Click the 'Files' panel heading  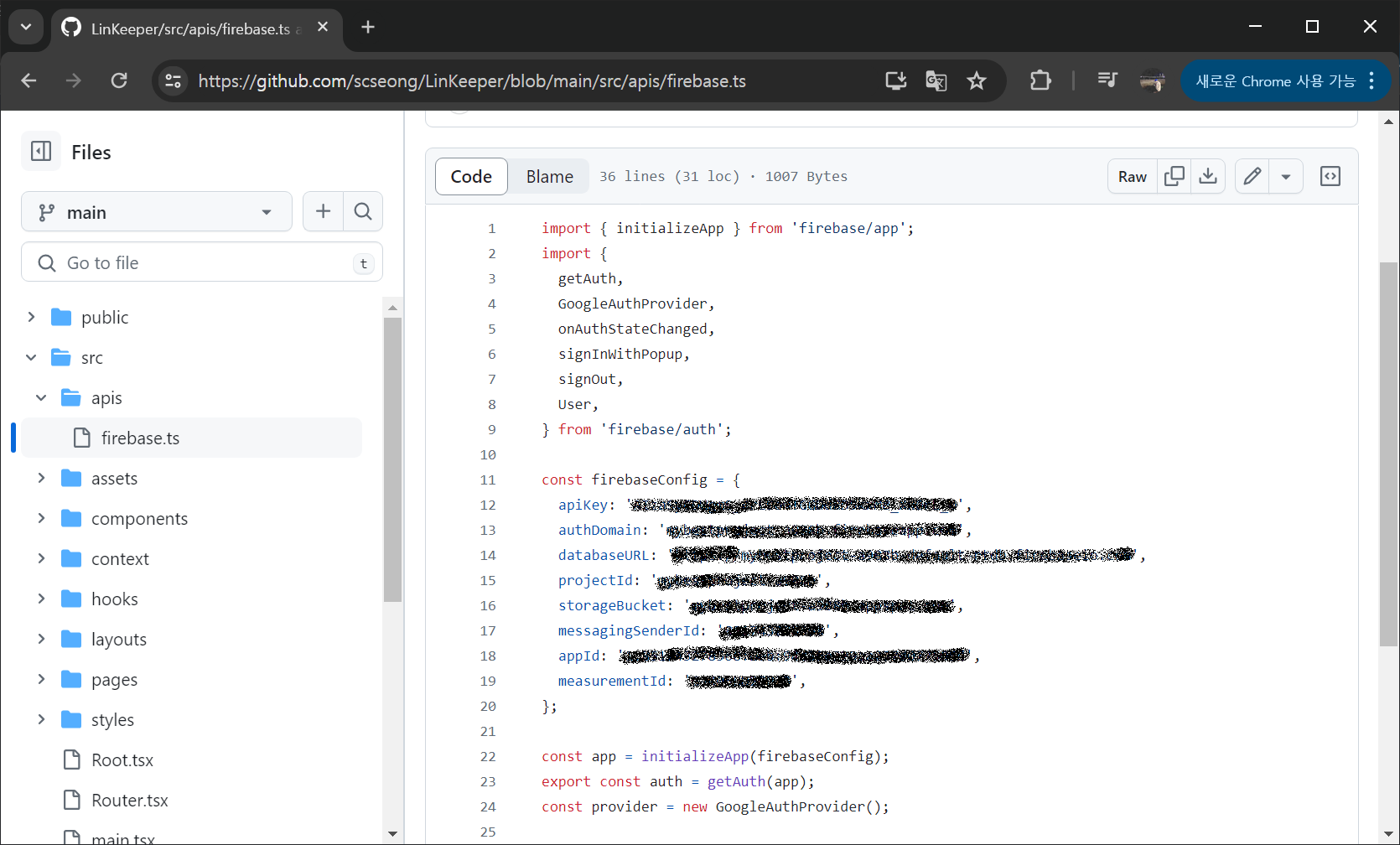pyautogui.click(x=91, y=152)
